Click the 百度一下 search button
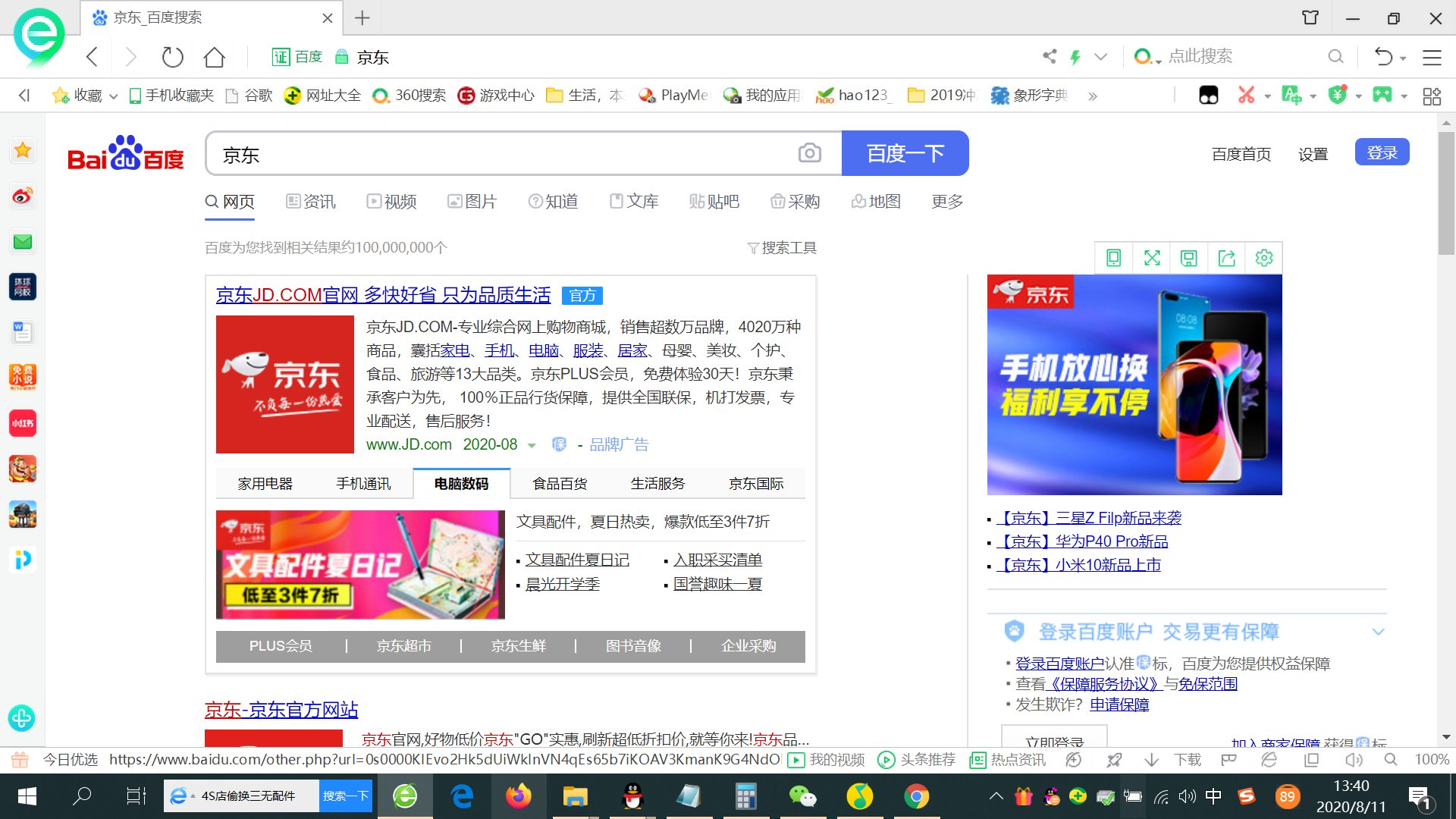Image resolution: width=1456 pixels, height=819 pixels. click(905, 153)
